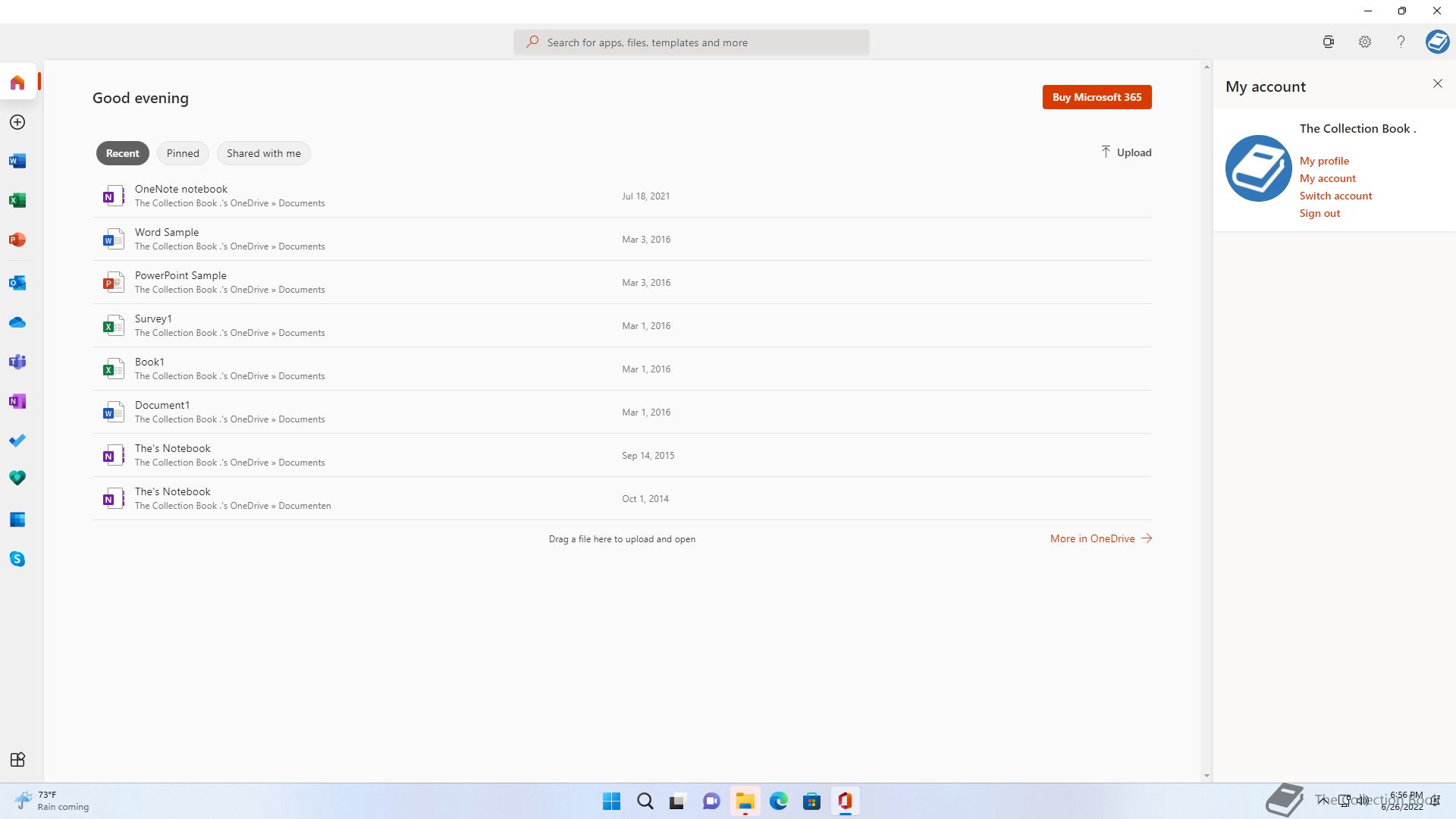Open Skype from the sidebar
The image size is (1456, 819).
pyautogui.click(x=17, y=560)
